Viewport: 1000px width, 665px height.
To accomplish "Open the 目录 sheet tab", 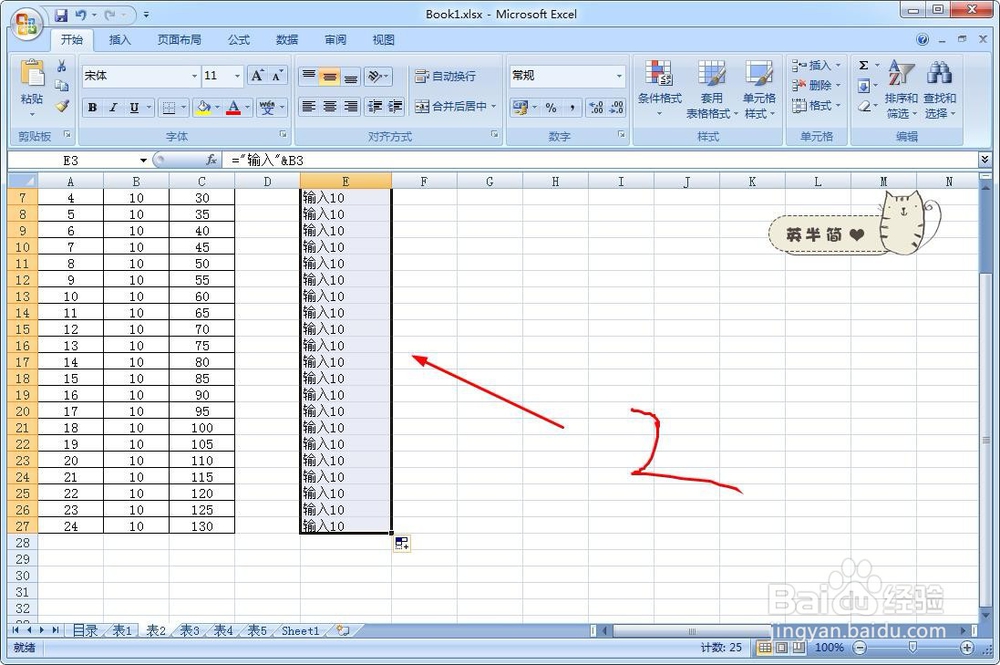I will click(86, 631).
